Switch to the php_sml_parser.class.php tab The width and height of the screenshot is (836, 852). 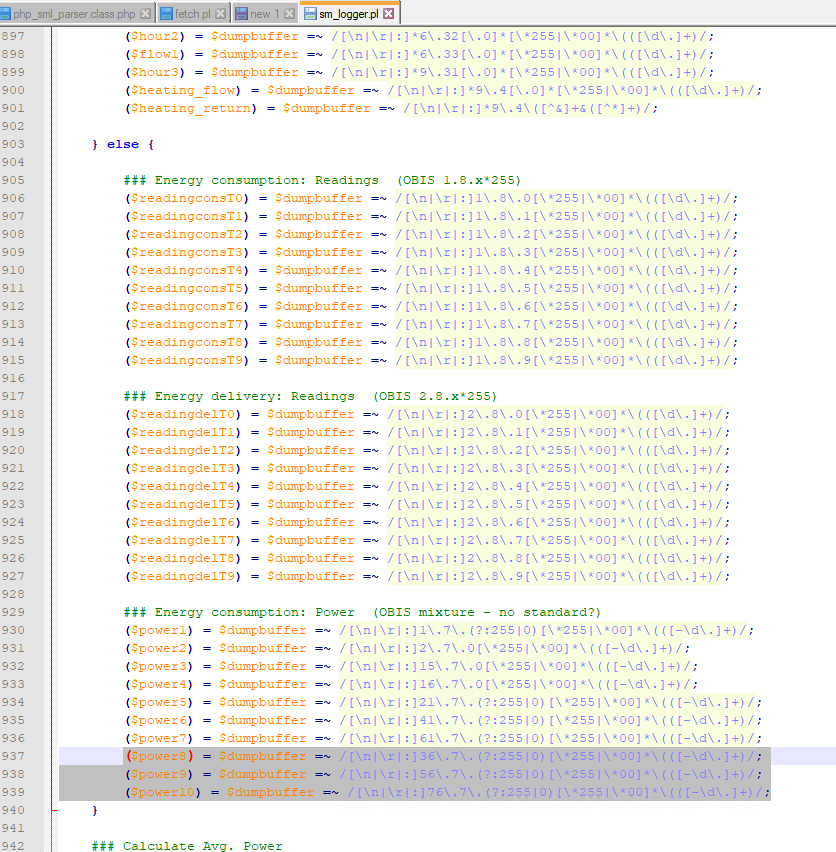tap(74, 14)
